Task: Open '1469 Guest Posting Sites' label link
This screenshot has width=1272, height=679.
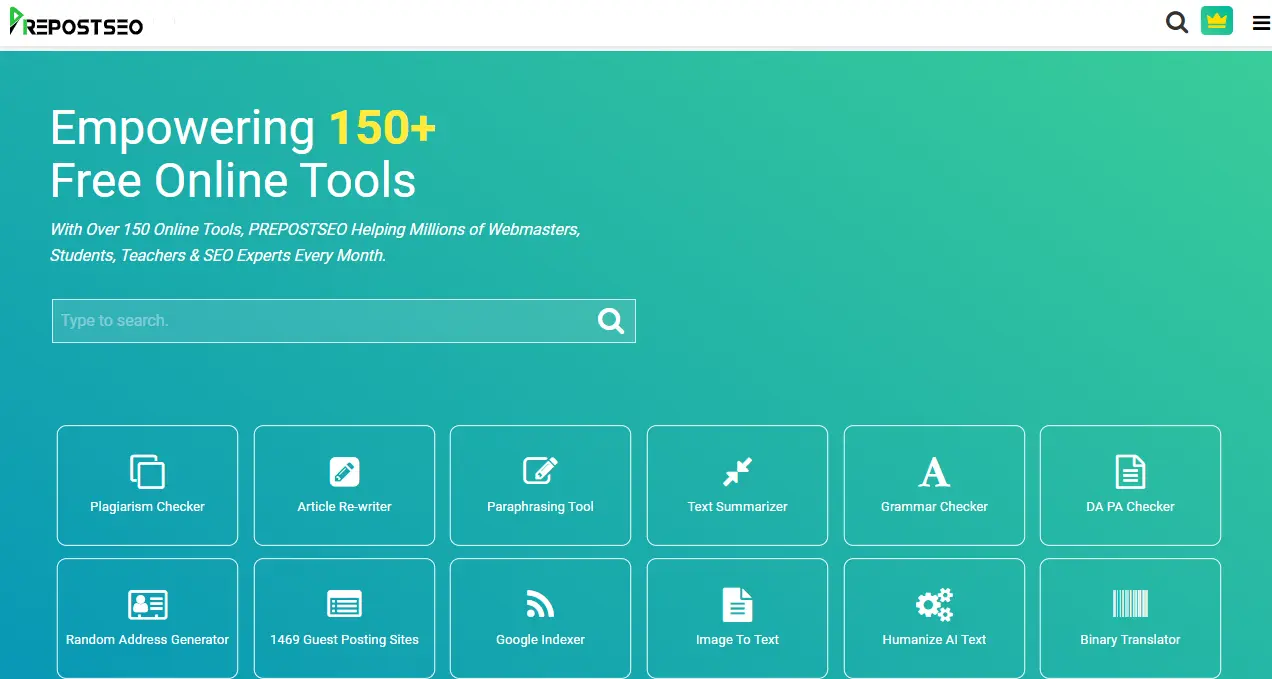Action: coord(344,640)
